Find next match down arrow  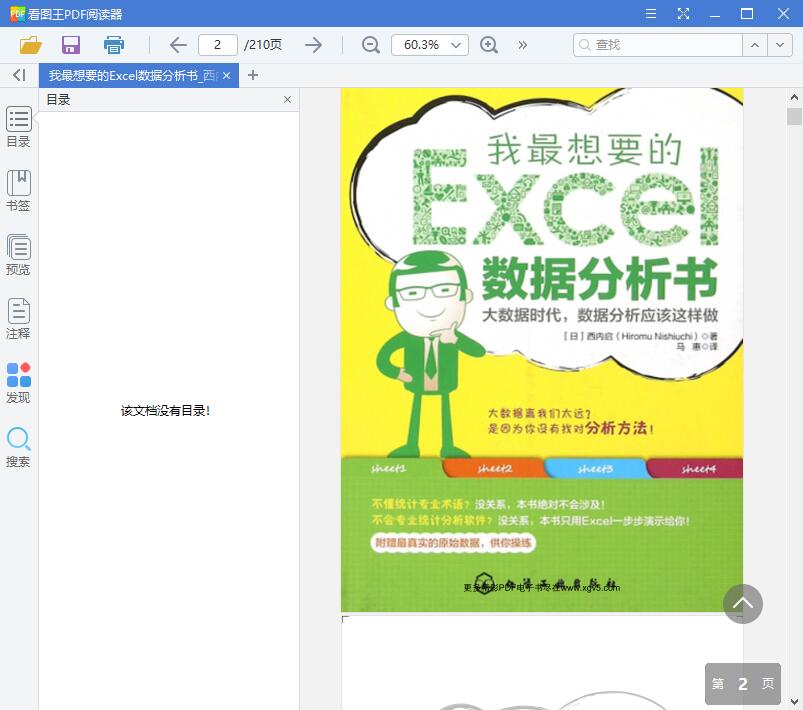click(x=780, y=45)
